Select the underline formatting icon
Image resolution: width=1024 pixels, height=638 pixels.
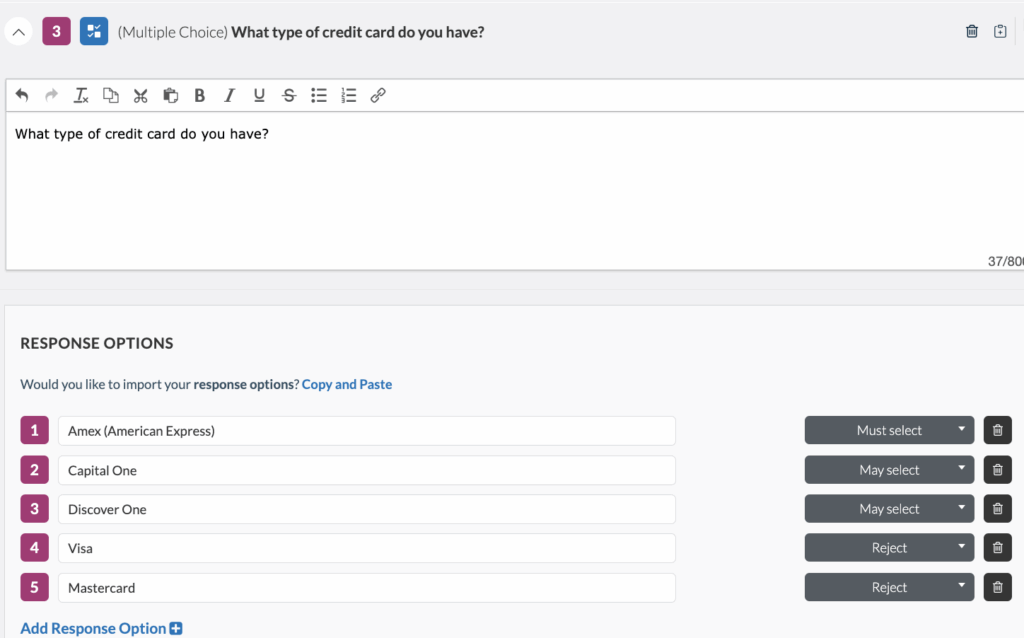(259, 95)
